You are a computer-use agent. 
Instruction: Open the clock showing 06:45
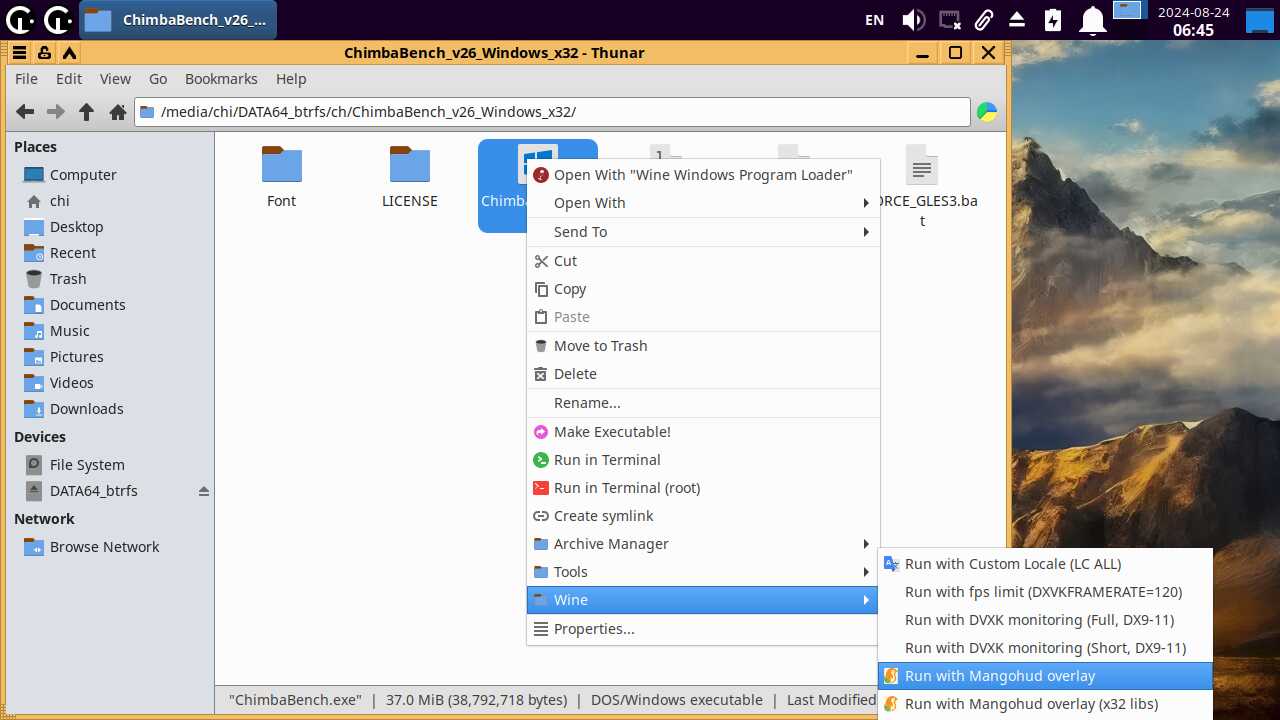1193,21
